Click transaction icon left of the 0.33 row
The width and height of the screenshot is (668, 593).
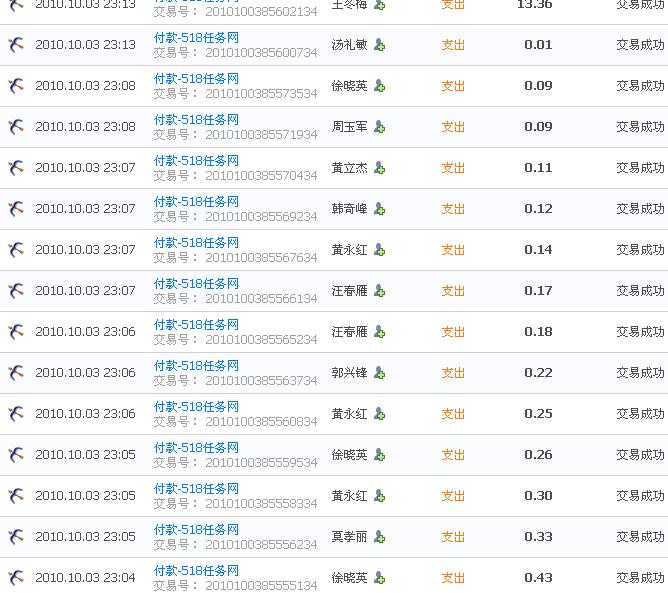click(x=16, y=537)
